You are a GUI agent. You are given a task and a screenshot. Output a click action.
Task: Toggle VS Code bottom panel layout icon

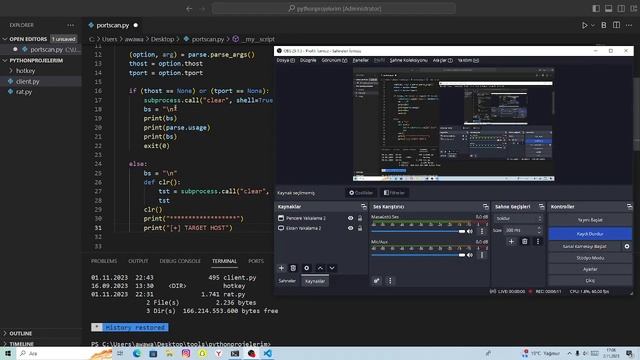609,9
